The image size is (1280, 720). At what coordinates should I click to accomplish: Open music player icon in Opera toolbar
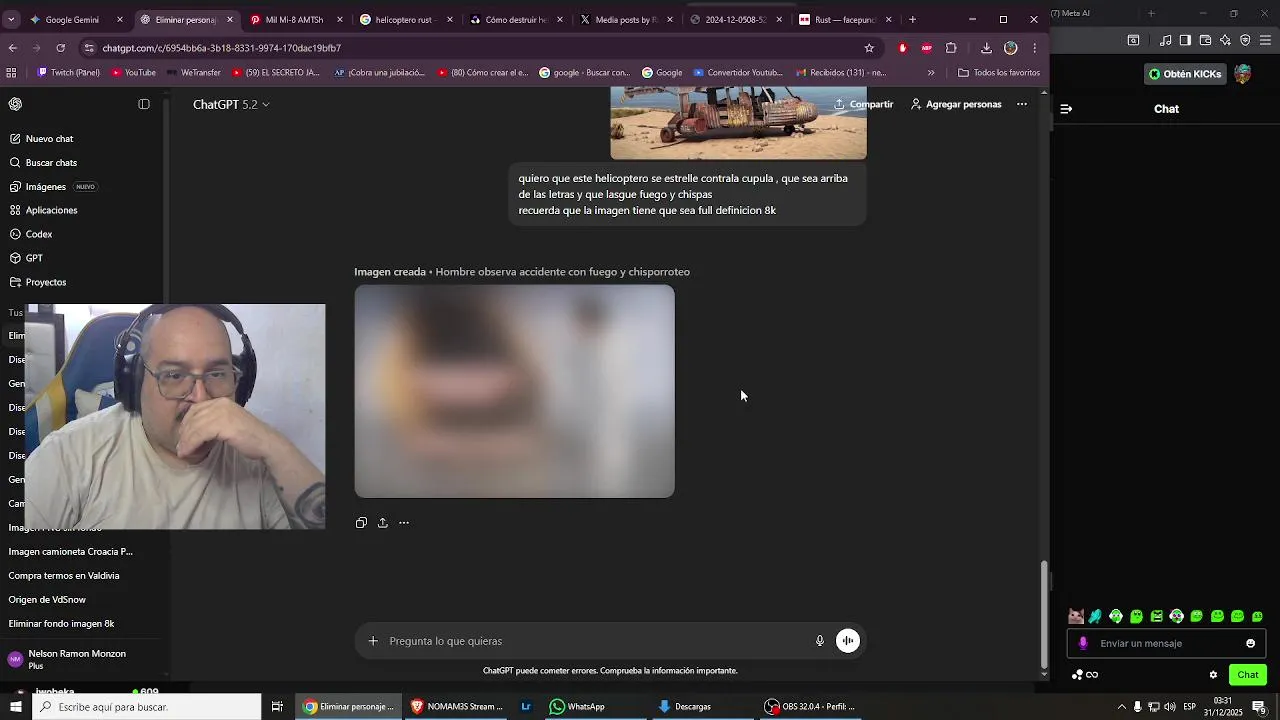(1166, 40)
